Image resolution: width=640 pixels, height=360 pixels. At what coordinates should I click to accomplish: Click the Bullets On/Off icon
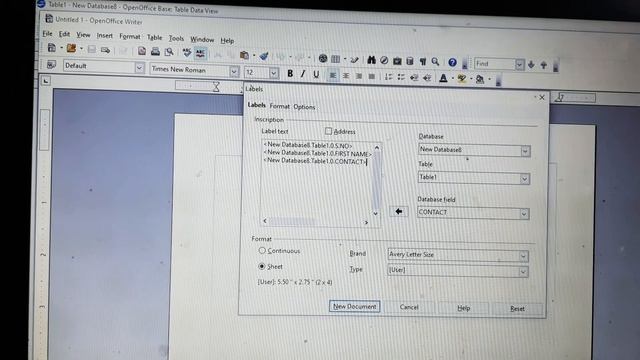[x=401, y=77]
